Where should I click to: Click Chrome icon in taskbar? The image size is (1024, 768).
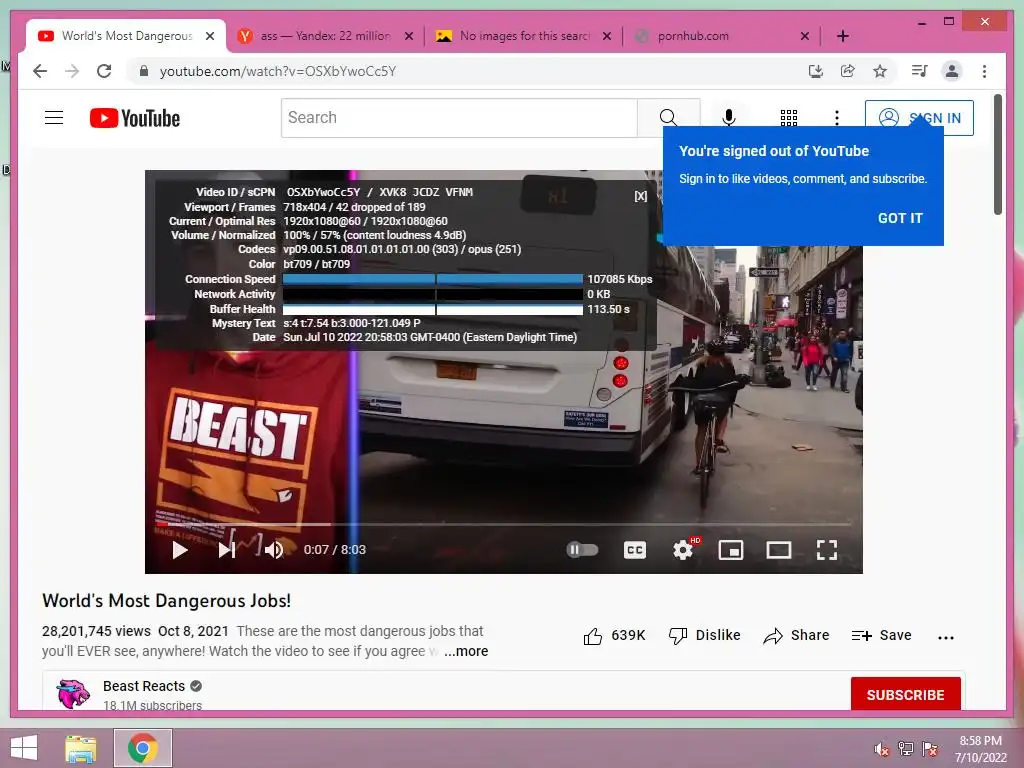pos(143,748)
